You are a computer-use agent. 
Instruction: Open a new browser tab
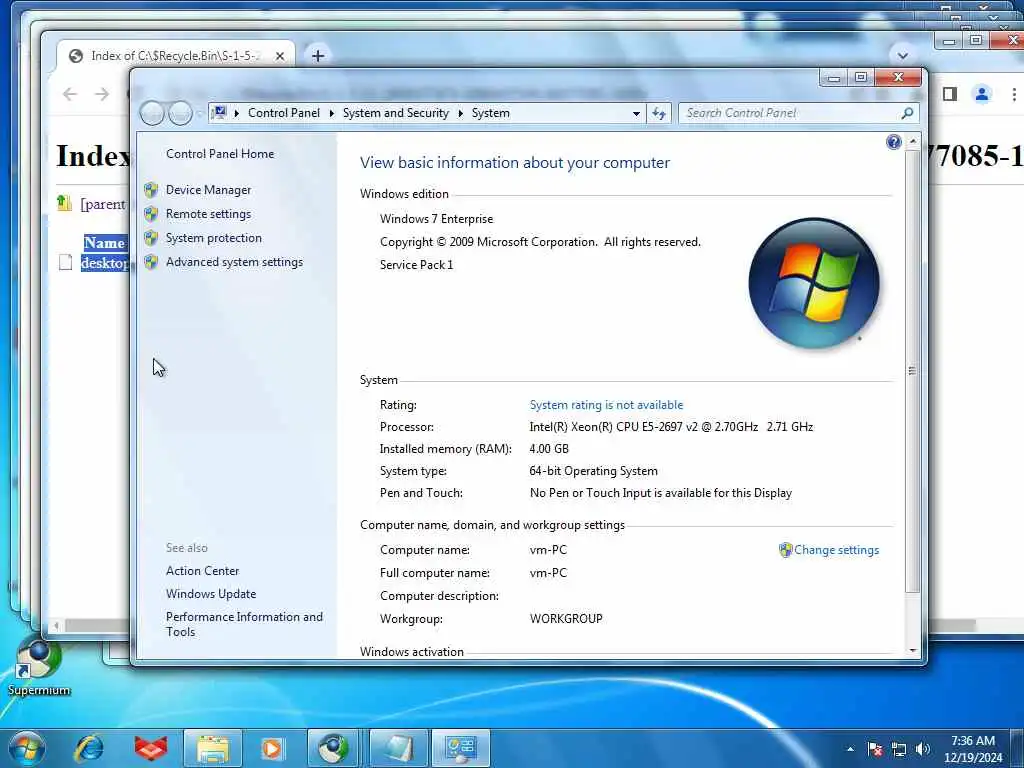click(x=317, y=56)
